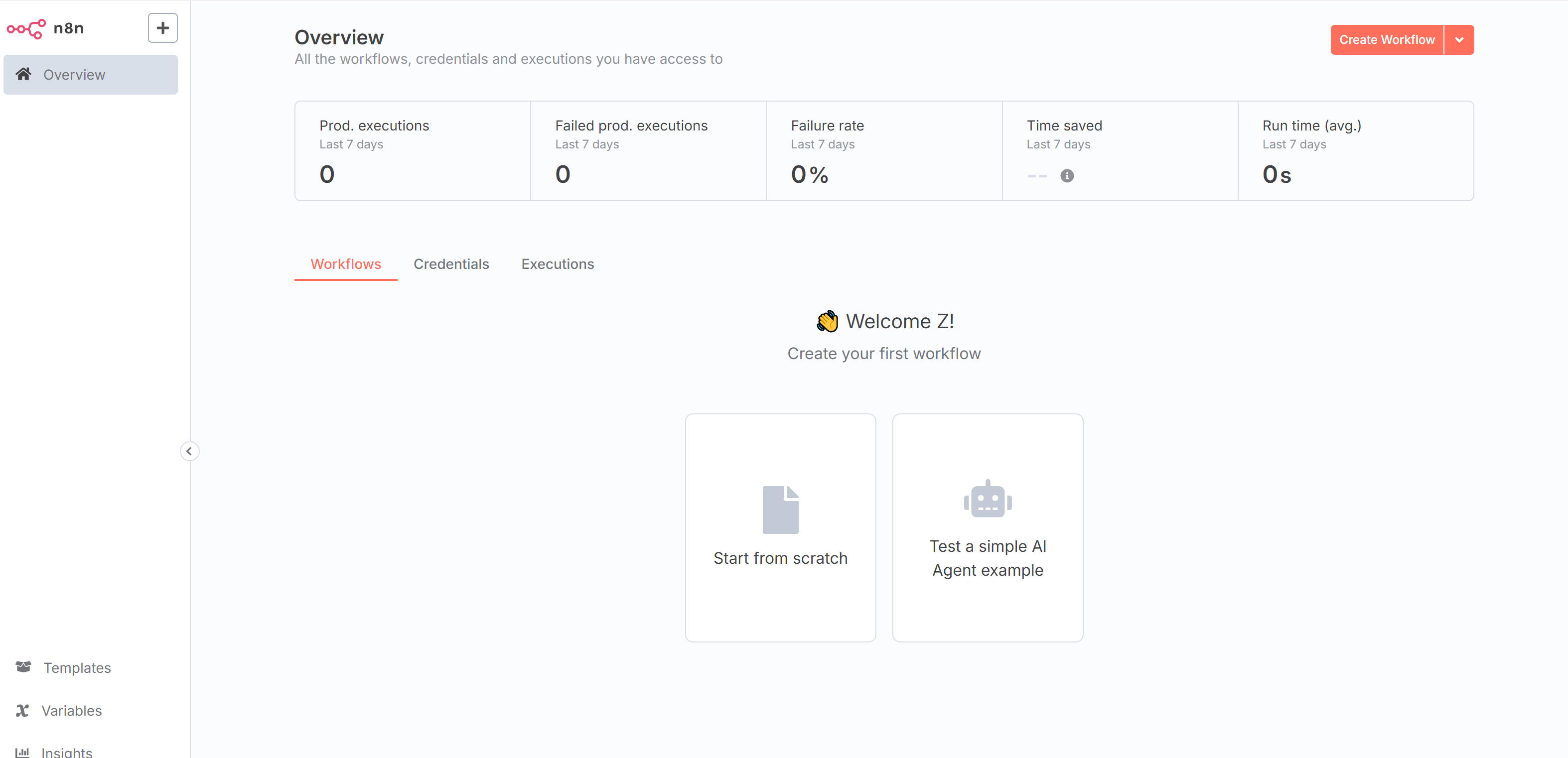Click the n8n logo icon
Screen dimensions: 1568x758
[25, 28]
